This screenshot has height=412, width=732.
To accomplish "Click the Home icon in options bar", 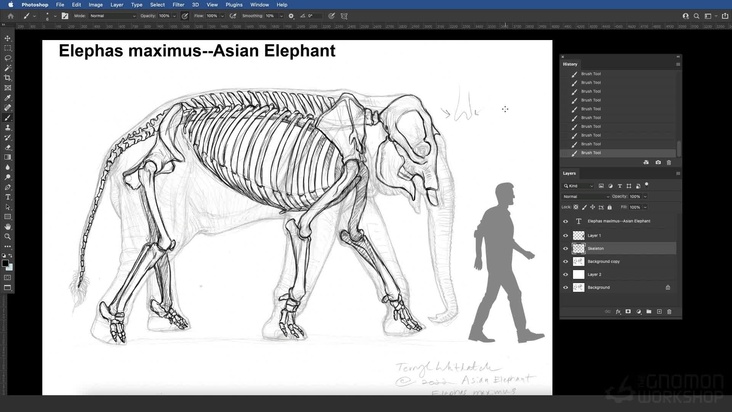I will click(10, 16).
